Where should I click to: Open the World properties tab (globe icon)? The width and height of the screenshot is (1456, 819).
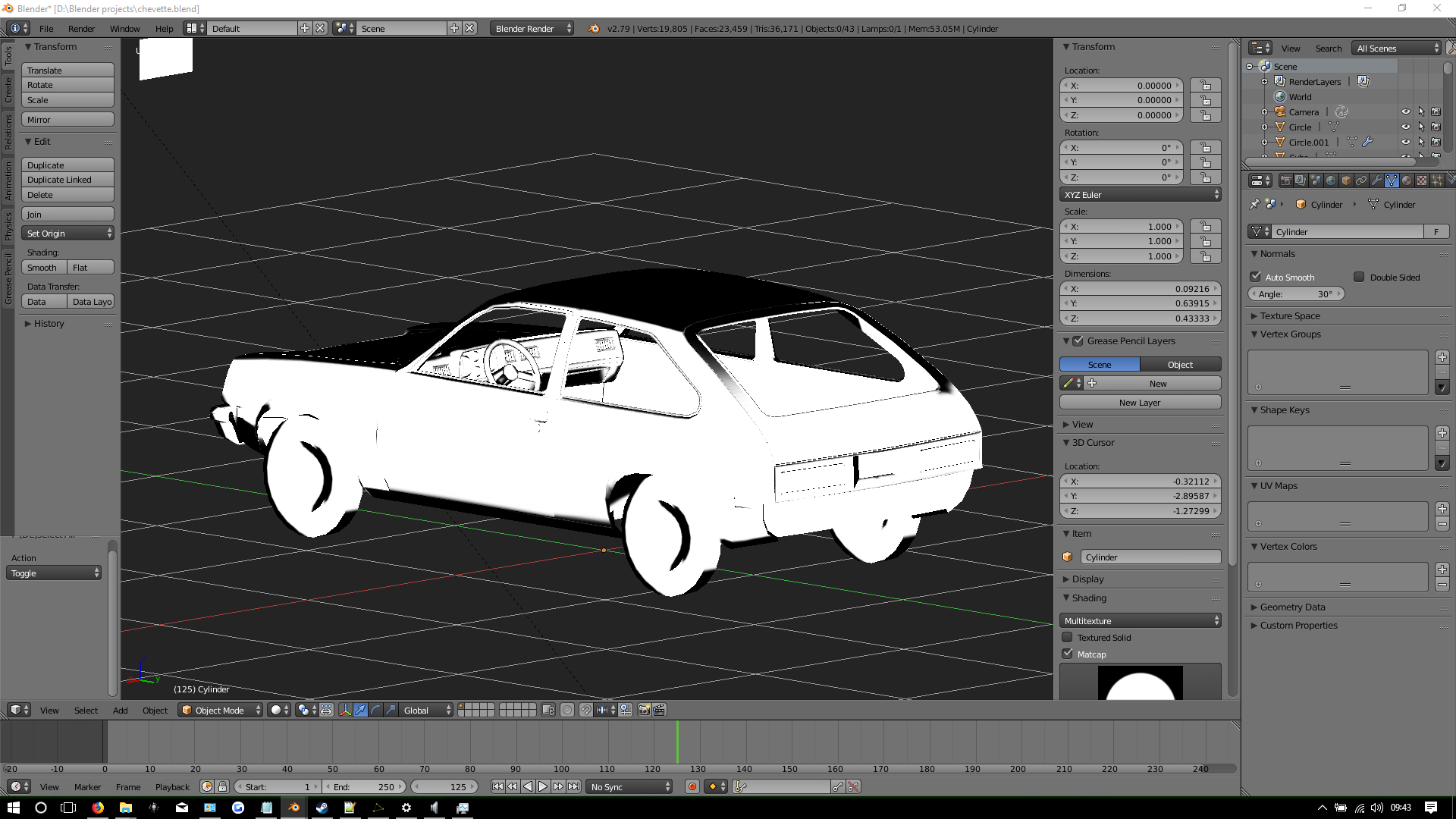tap(1331, 180)
